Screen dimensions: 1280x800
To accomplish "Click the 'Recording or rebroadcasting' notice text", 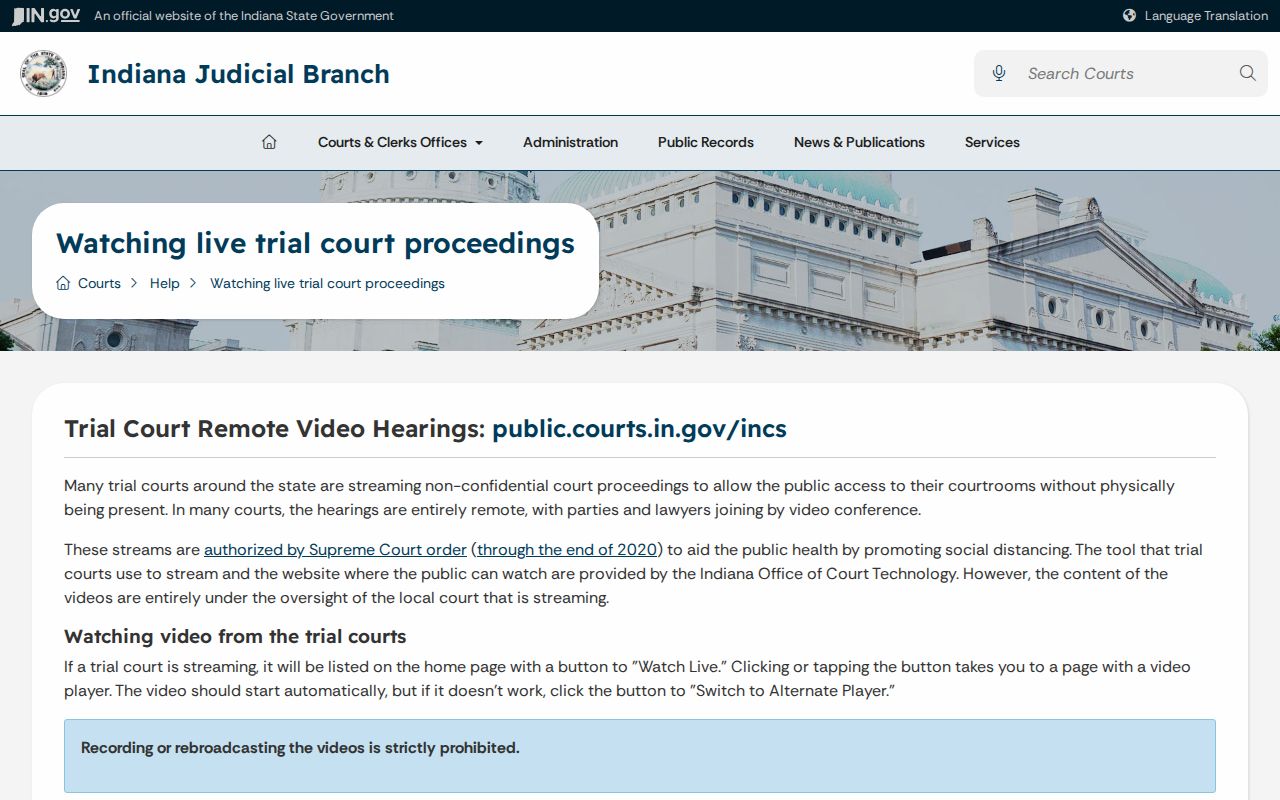I will (300, 748).
